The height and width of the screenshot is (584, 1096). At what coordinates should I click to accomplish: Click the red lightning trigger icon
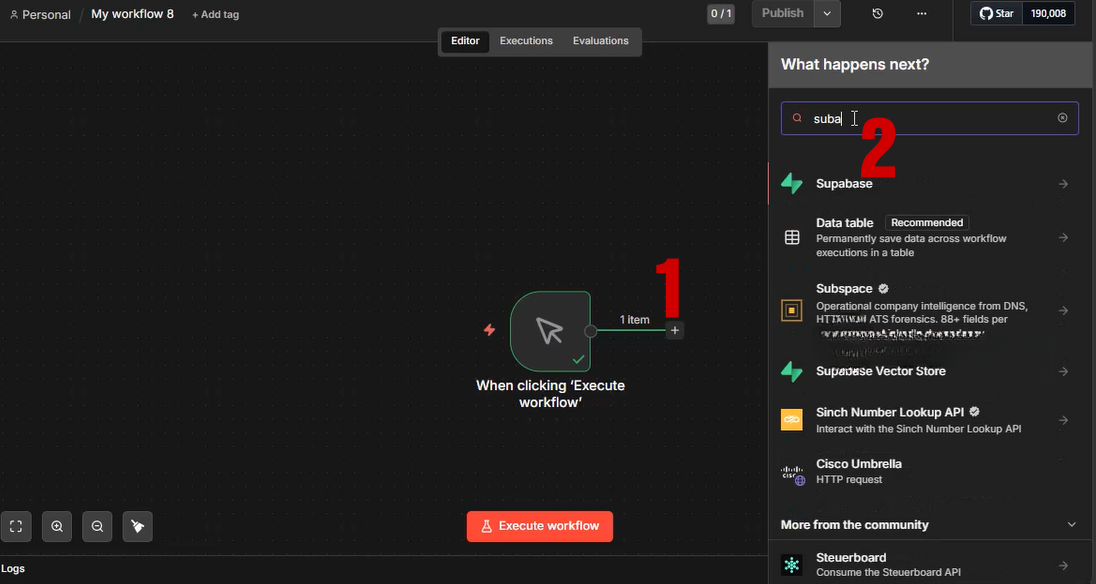pos(489,330)
